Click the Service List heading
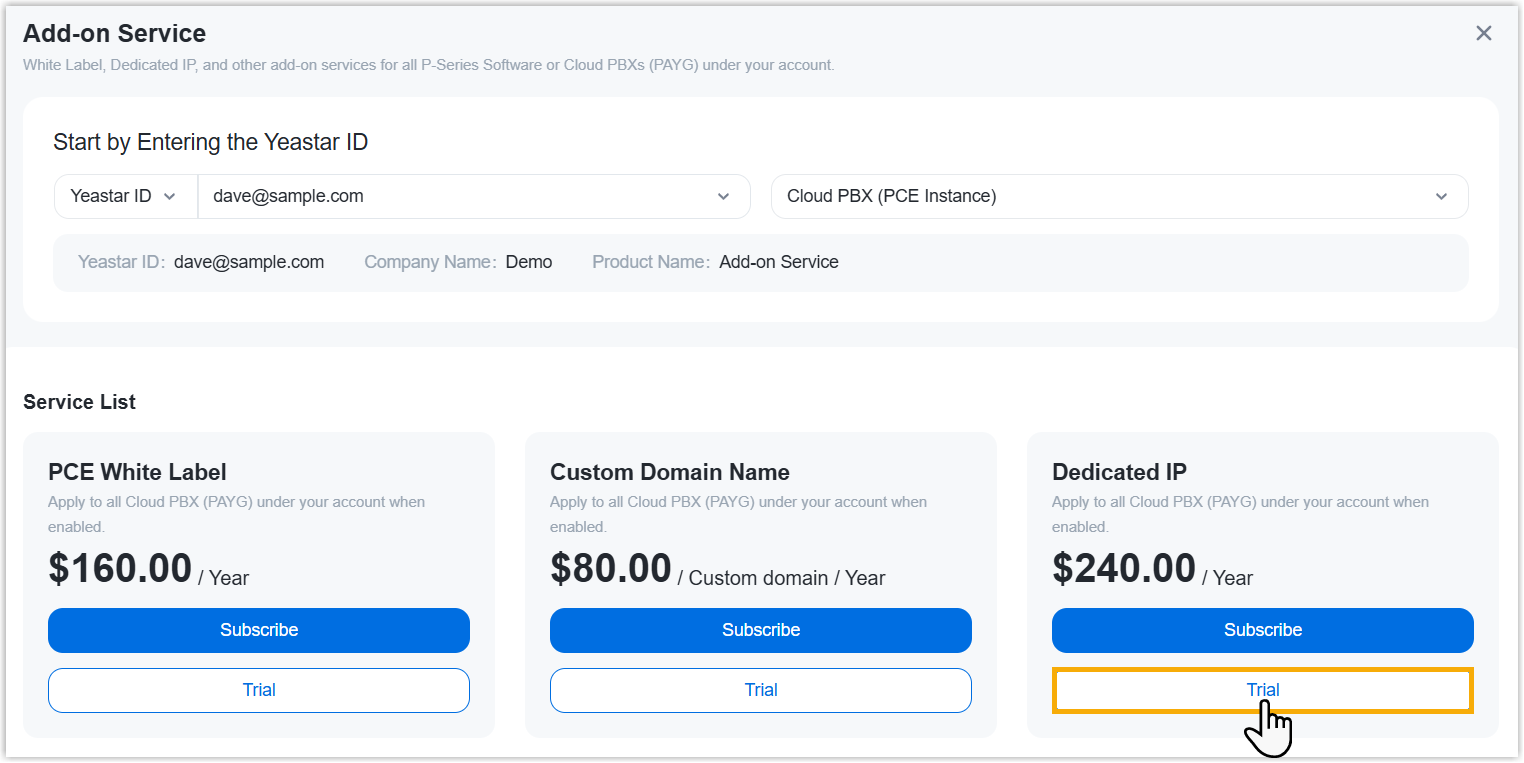 pyautogui.click(x=79, y=402)
